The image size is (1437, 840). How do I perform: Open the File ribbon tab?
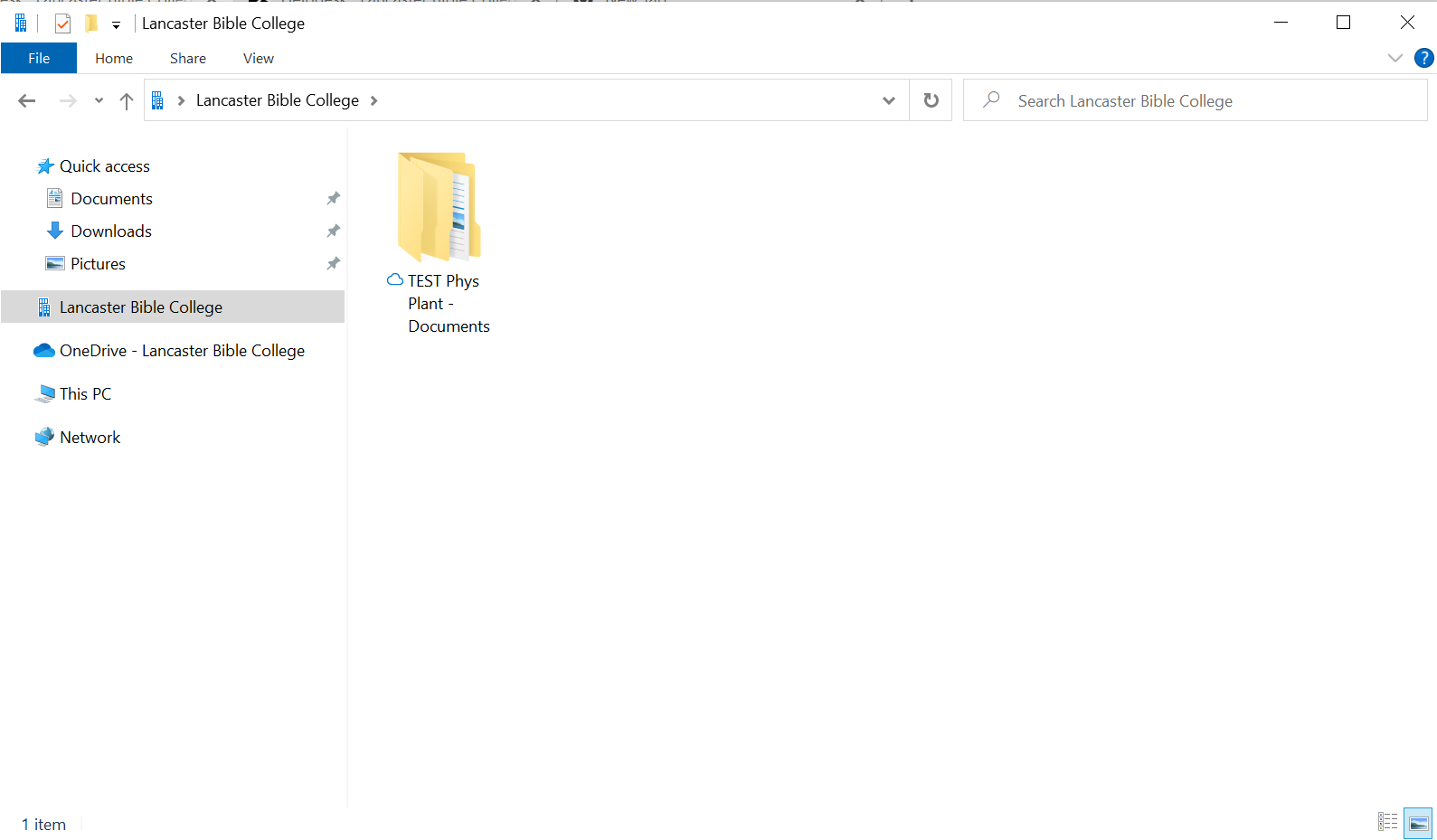coord(39,58)
